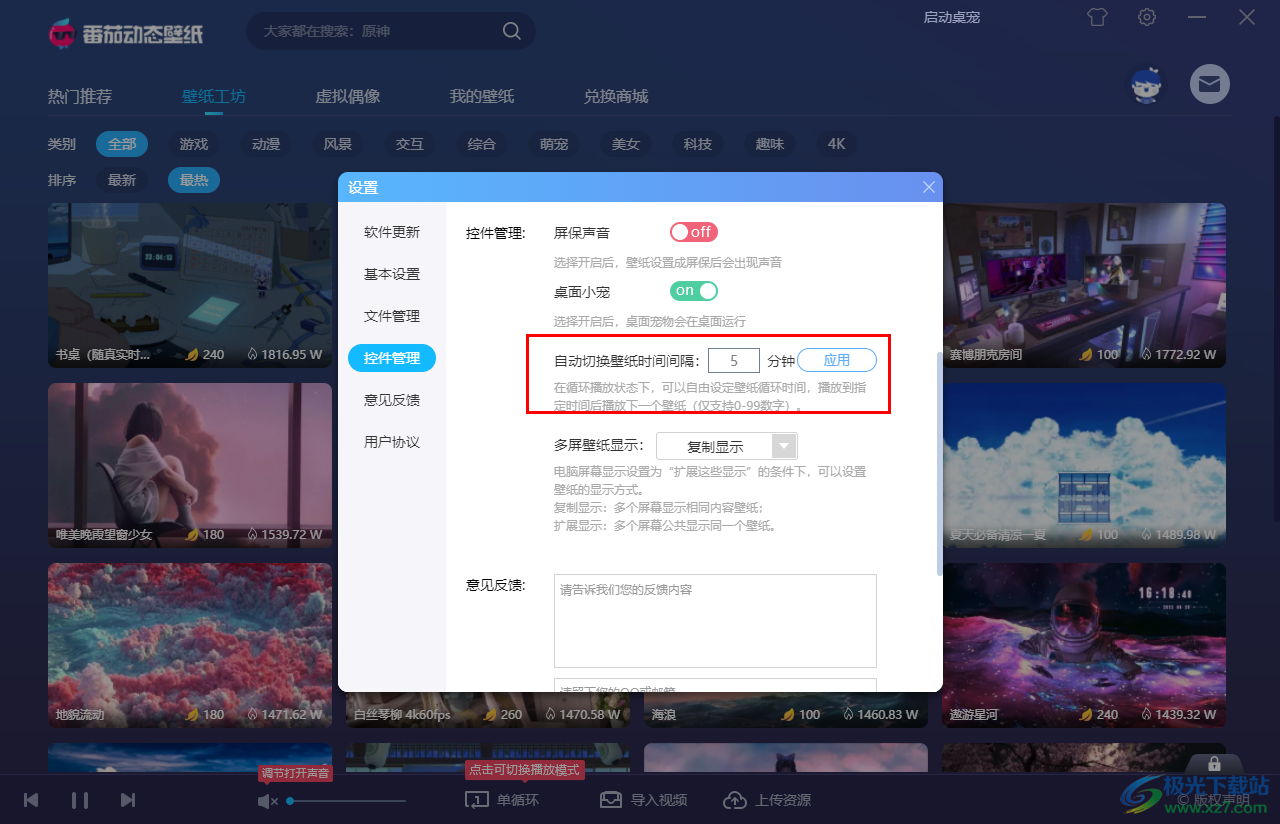1280x824 pixels.
Task: Sort wallpapers by 最热
Action: coord(194,180)
